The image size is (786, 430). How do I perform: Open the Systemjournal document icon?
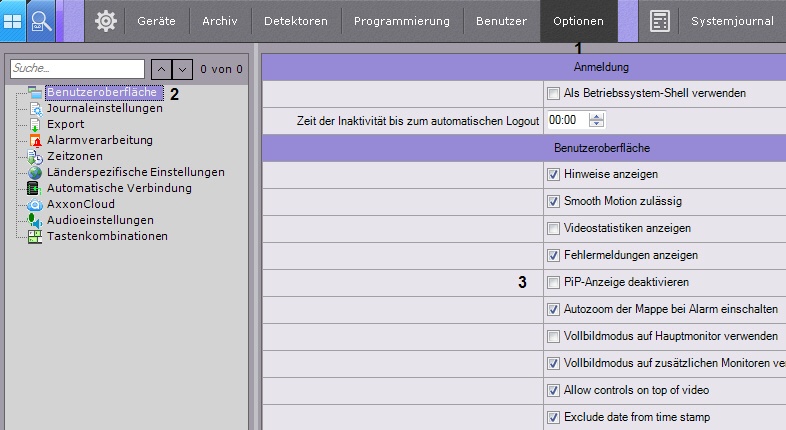[x=659, y=21]
